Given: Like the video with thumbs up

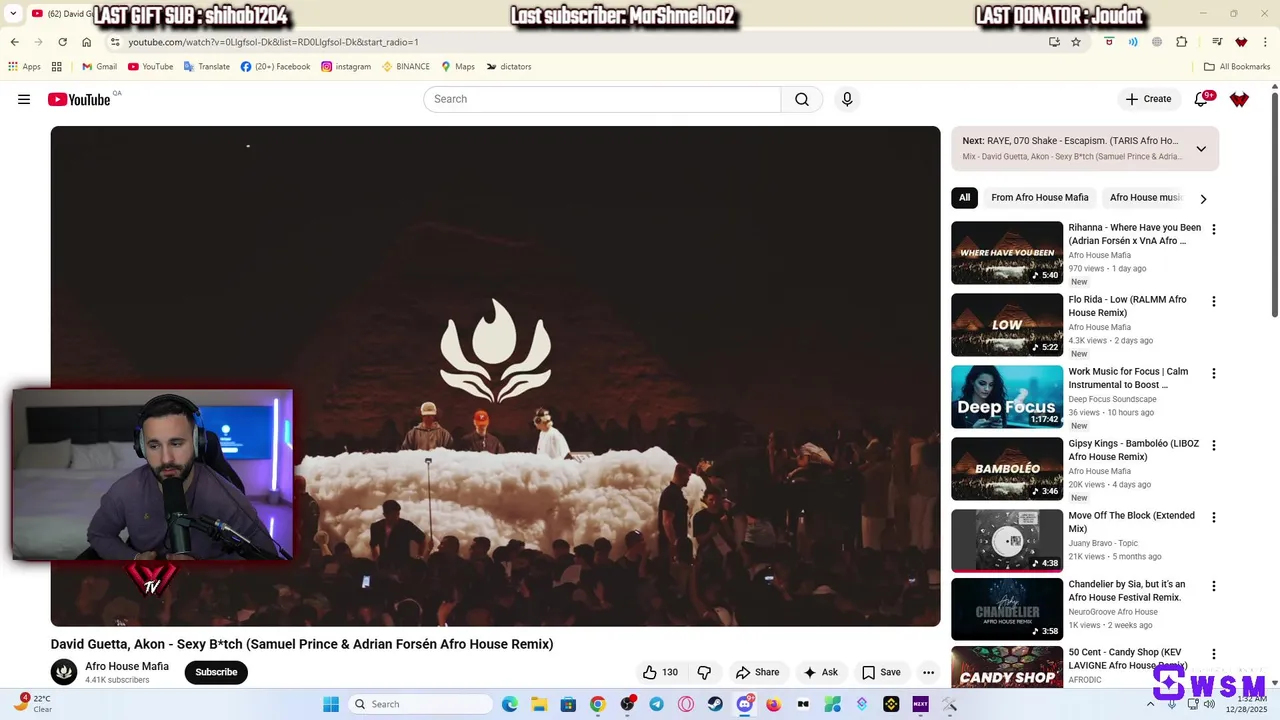Looking at the screenshot, I should (x=661, y=672).
